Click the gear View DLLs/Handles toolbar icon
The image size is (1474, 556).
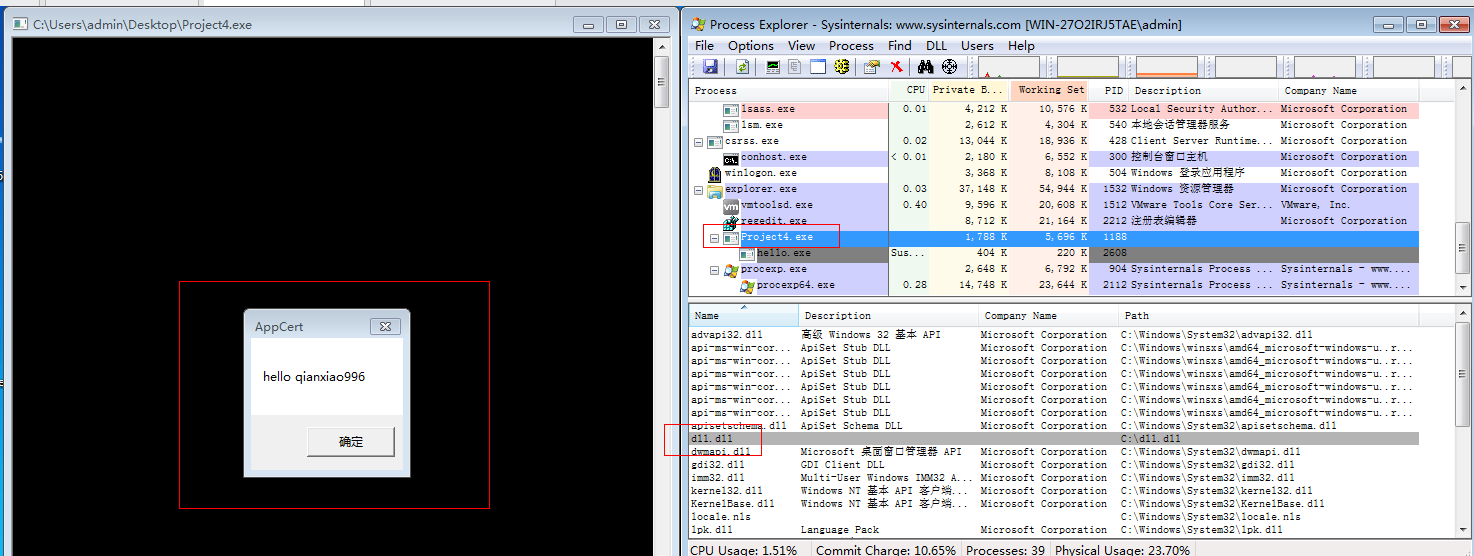[x=841, y=67]
